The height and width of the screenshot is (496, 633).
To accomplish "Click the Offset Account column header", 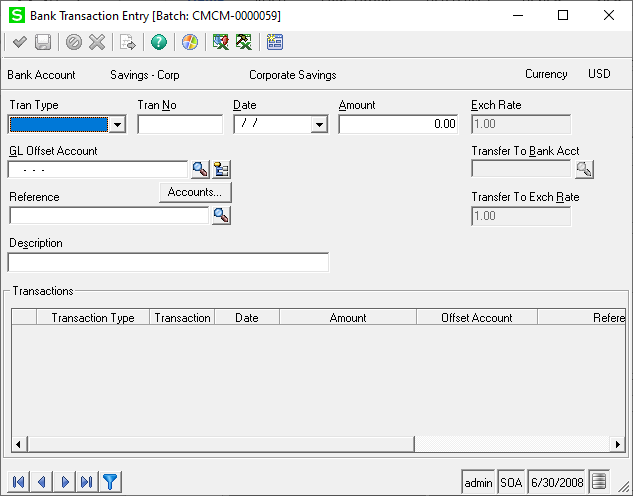I will (476, 318).
